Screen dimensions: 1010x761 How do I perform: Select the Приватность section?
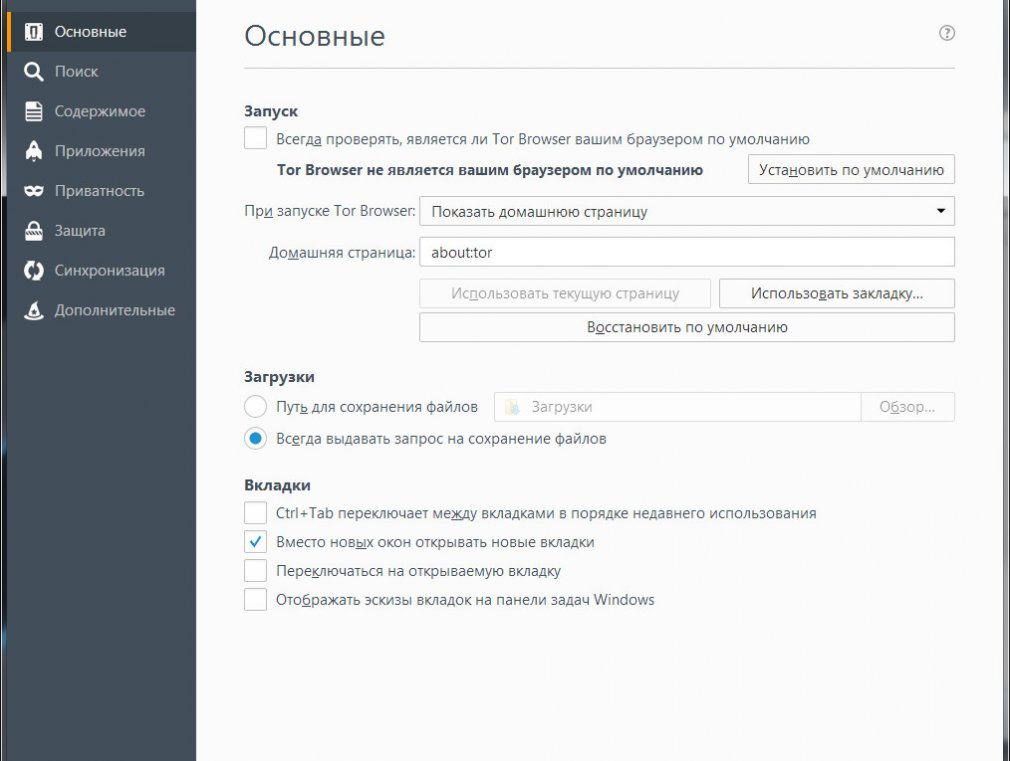coord(102,191)
